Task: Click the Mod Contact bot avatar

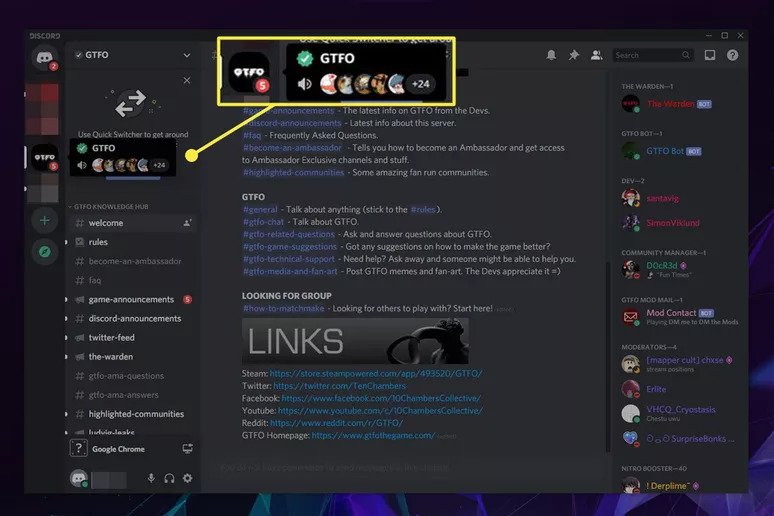Action: pyautogui.click(x=630, y=317)
